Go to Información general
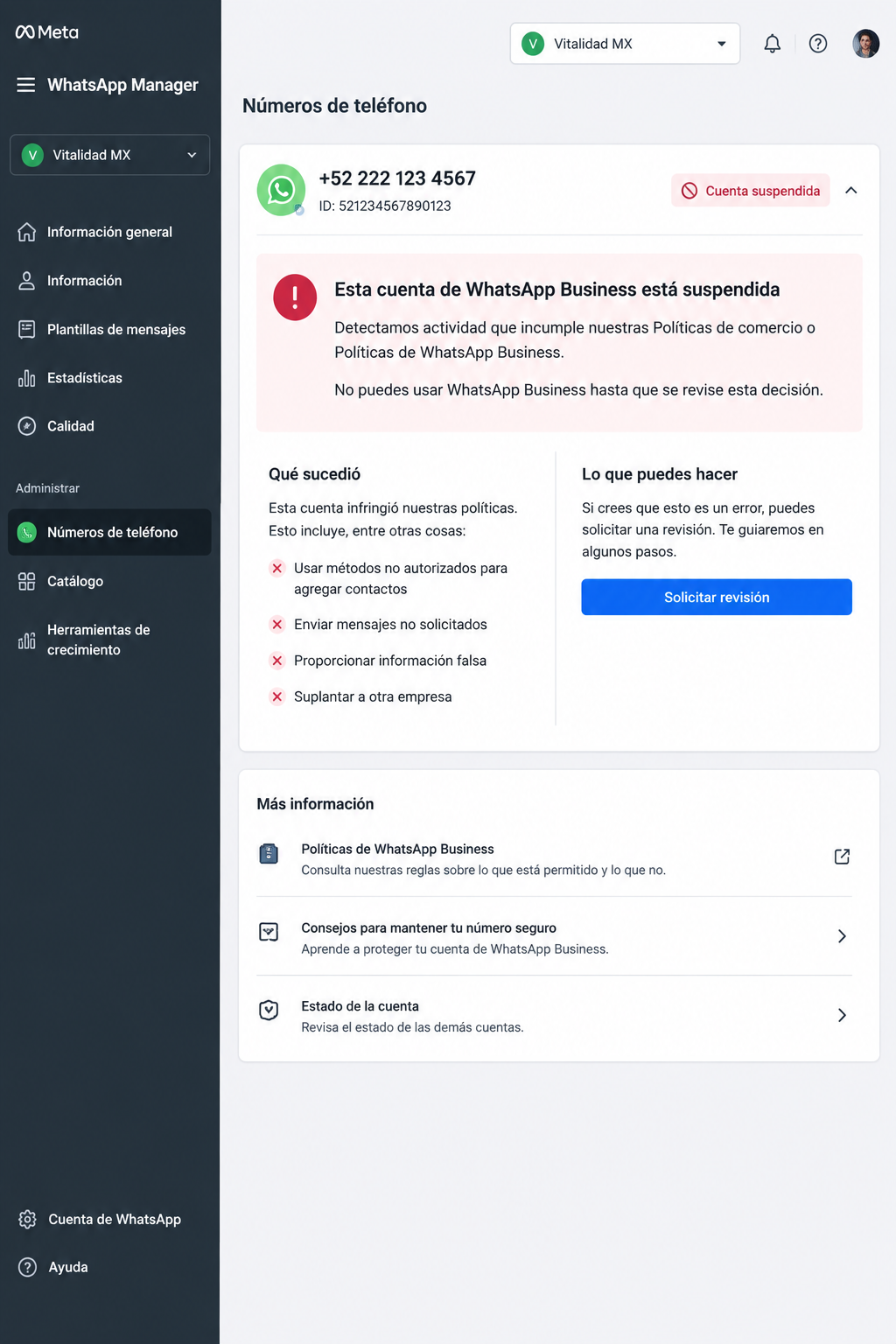 (109, 232)
